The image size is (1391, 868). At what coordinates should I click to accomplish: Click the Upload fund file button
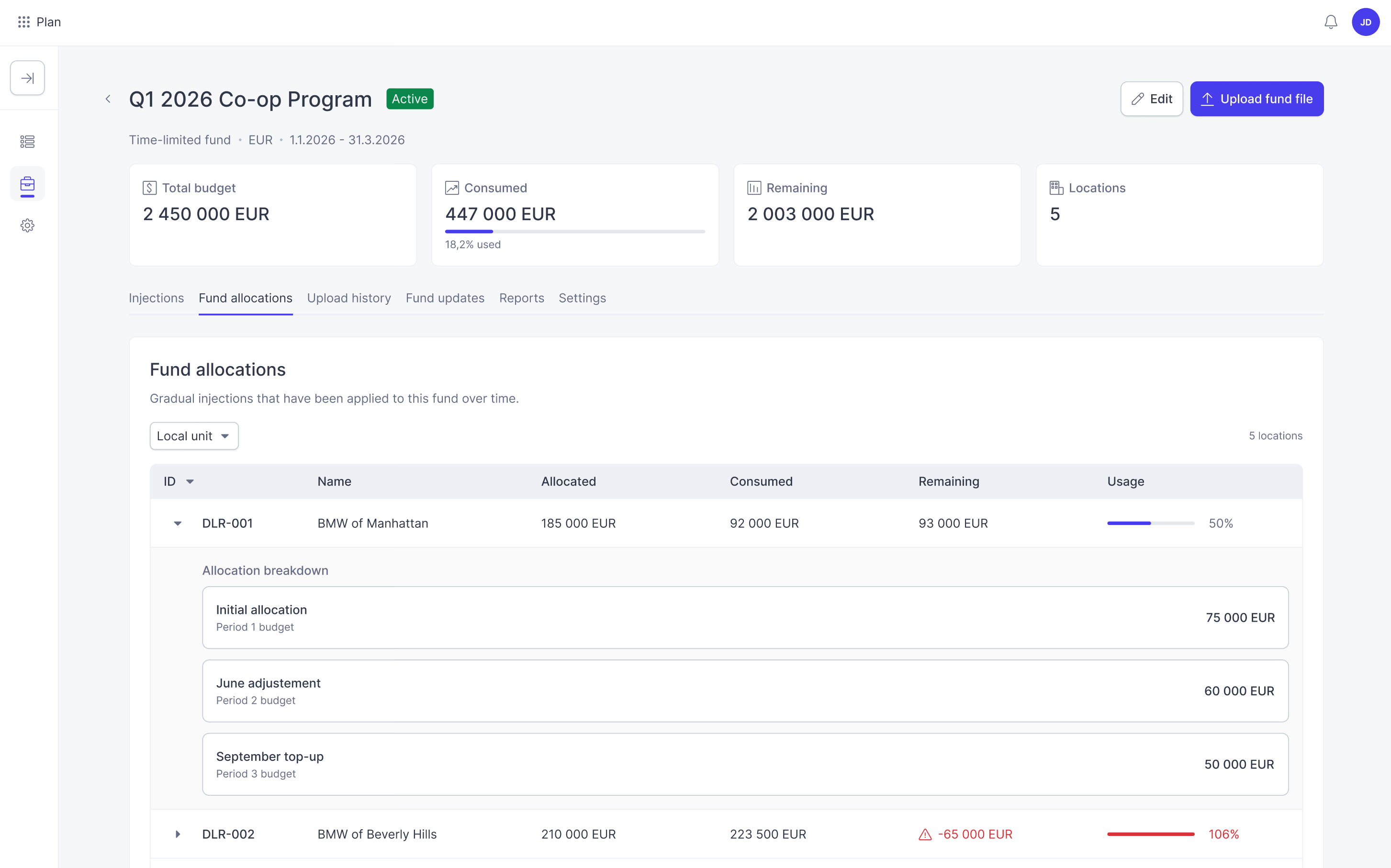[x=1256, y=99]
